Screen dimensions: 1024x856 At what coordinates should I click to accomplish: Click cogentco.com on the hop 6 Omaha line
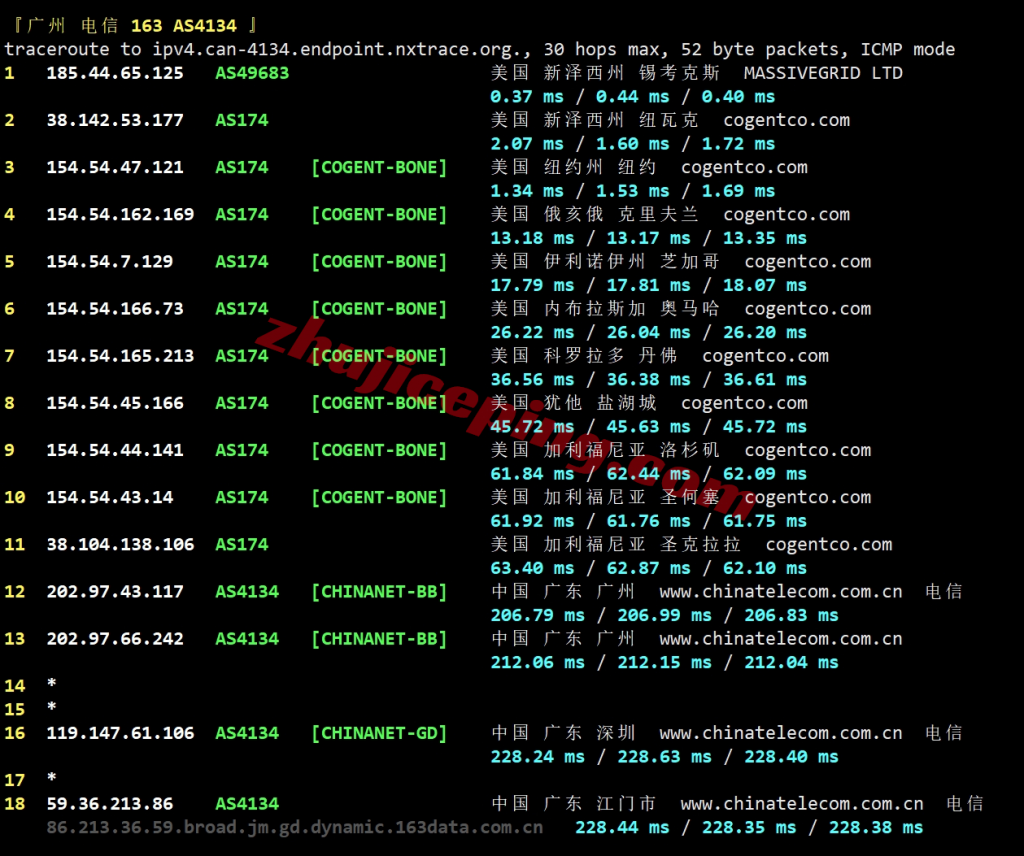(x=807, y=309)
